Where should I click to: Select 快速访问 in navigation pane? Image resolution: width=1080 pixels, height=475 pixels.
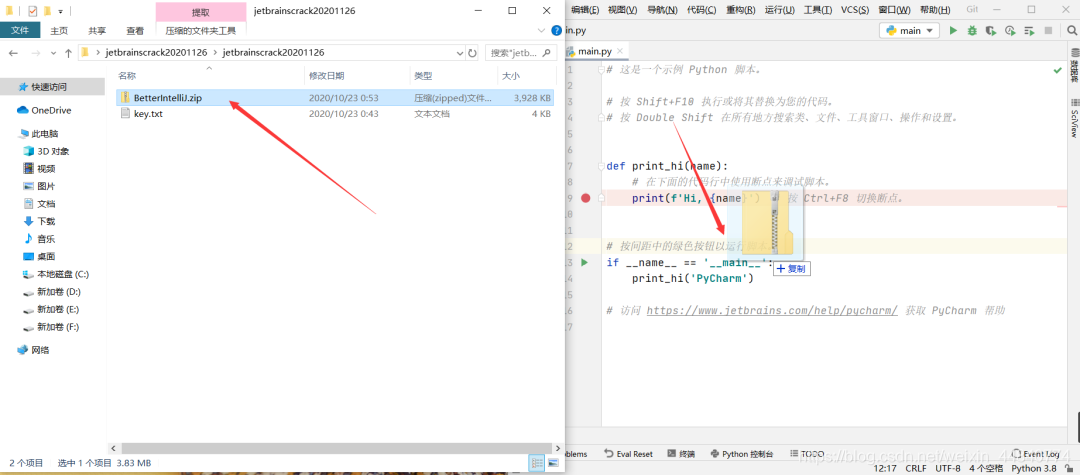tap(53, 87)
